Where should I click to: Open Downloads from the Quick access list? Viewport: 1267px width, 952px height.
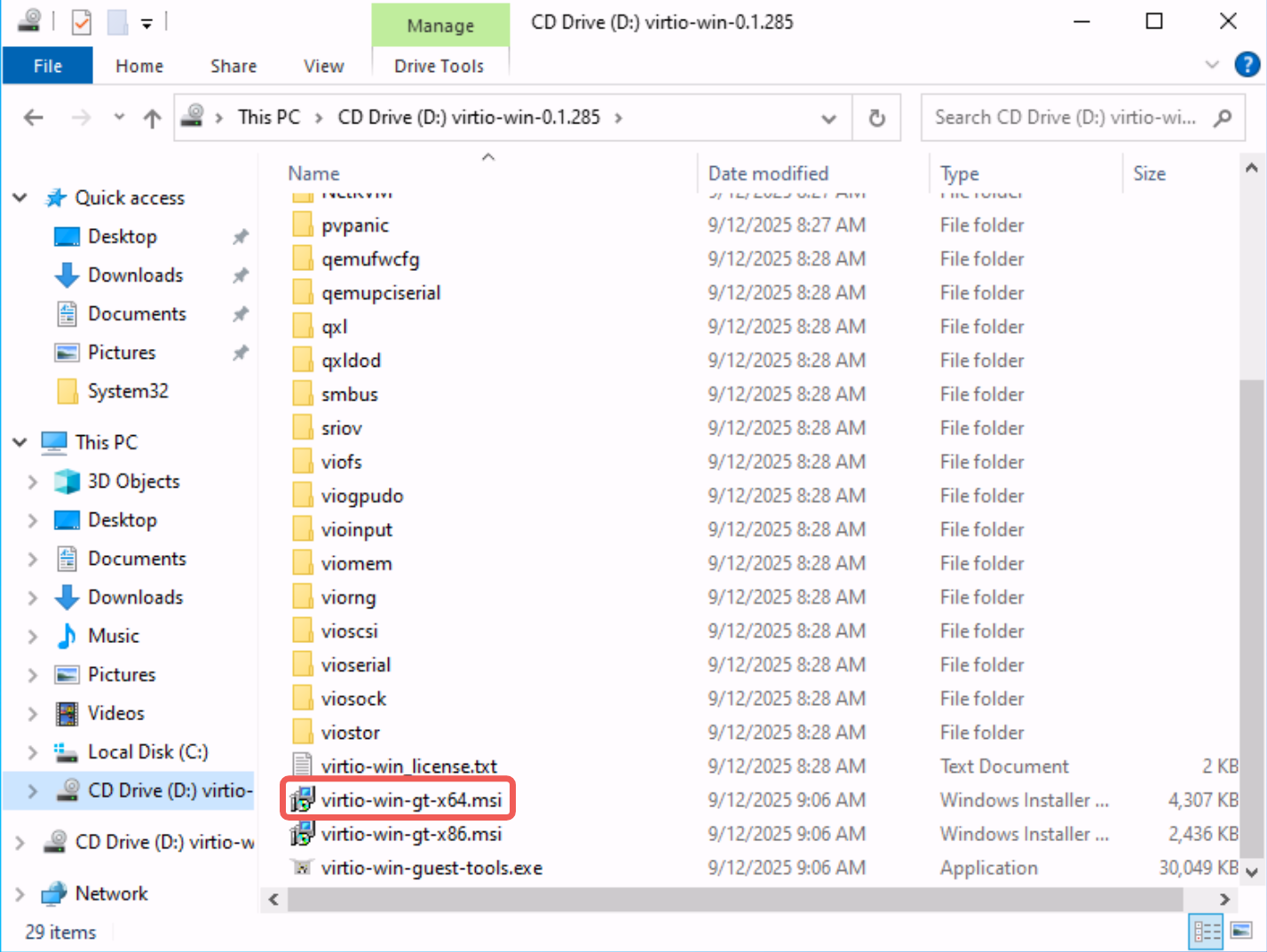(134, 274)
